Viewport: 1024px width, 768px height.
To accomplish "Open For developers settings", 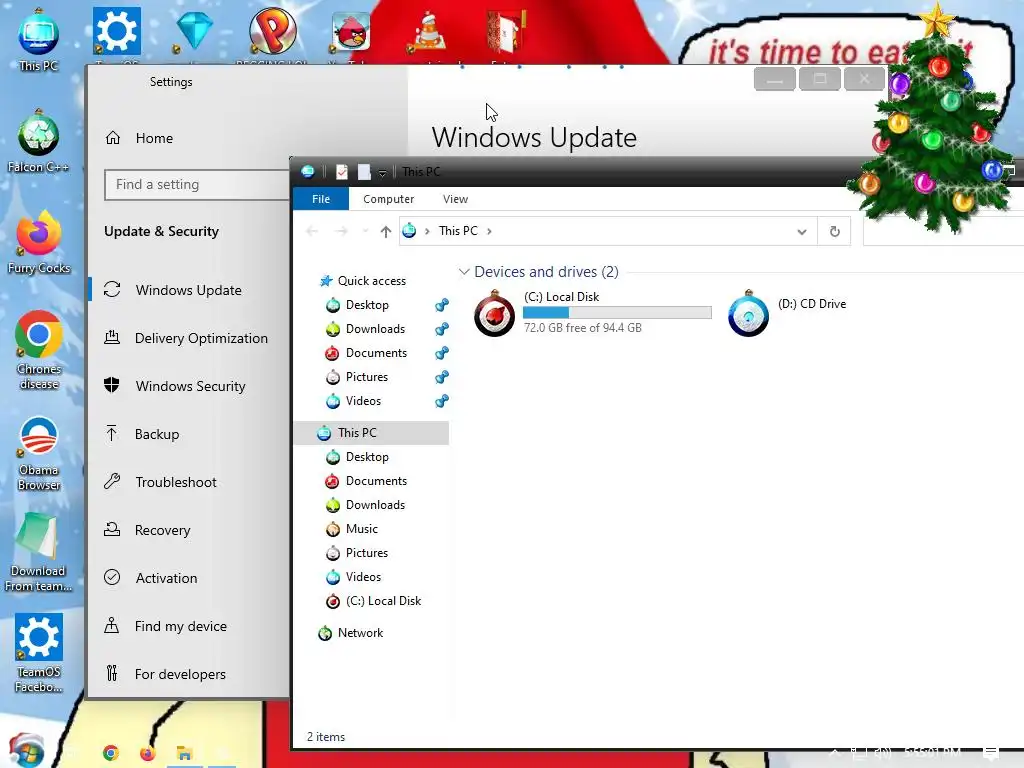I will [188, 674].
